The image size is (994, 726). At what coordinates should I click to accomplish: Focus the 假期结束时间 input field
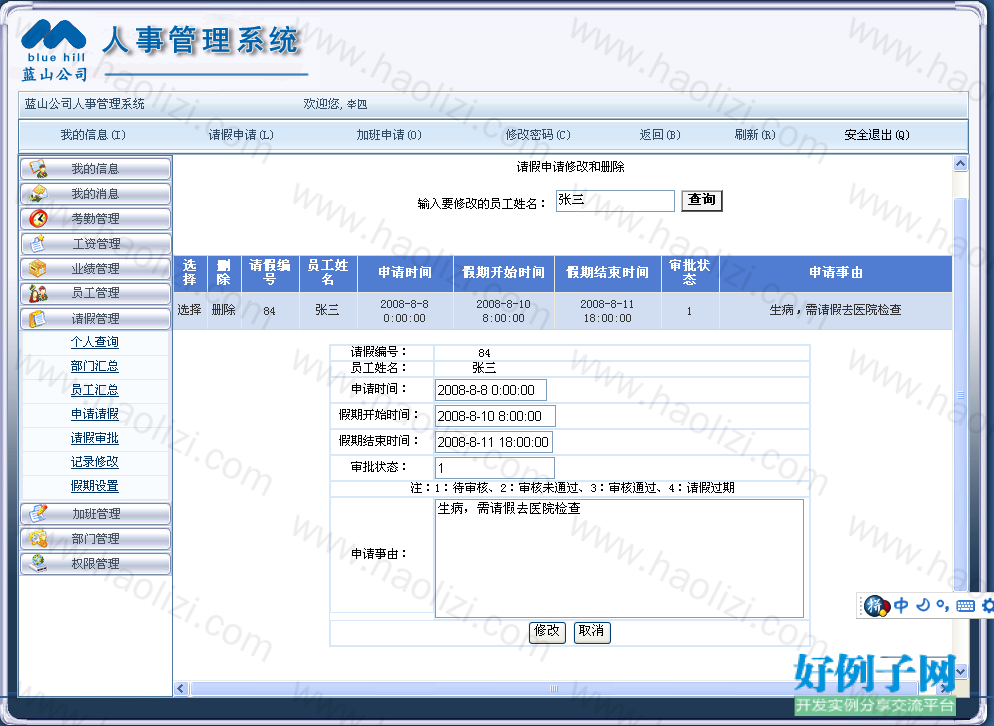[493, 442]
